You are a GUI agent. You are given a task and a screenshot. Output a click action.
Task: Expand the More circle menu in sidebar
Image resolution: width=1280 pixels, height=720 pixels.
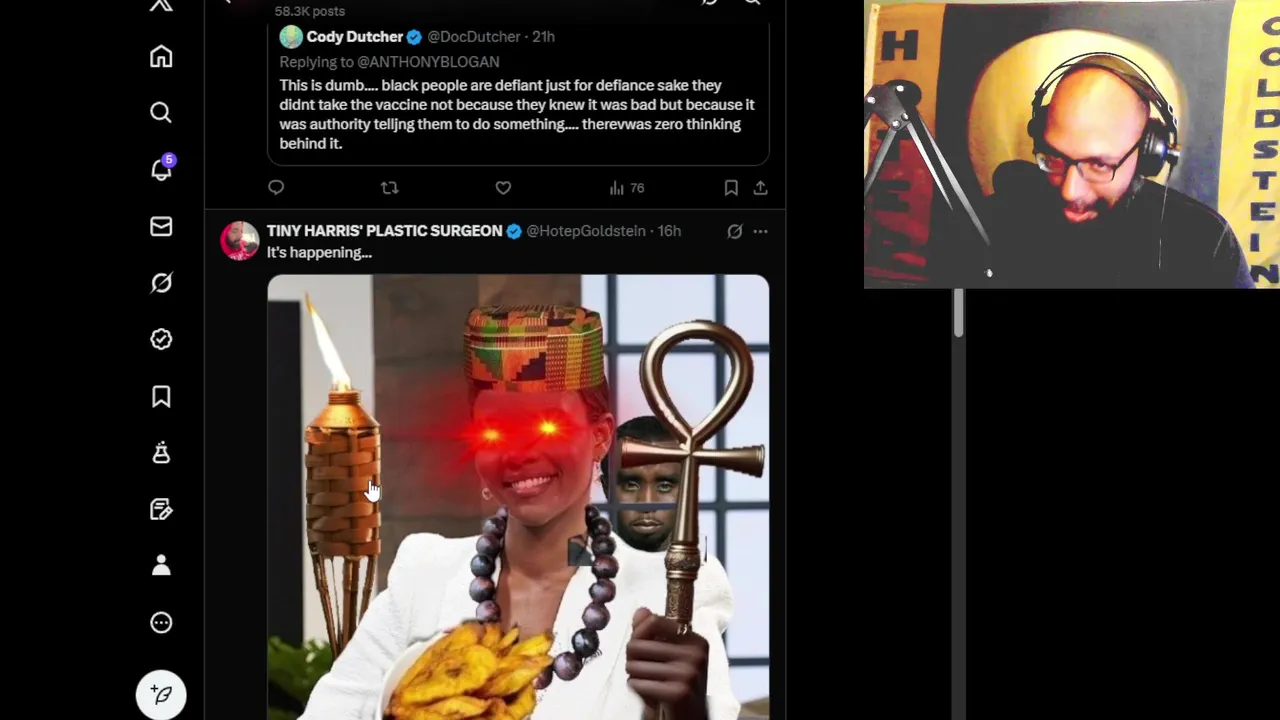coord(161,623)
